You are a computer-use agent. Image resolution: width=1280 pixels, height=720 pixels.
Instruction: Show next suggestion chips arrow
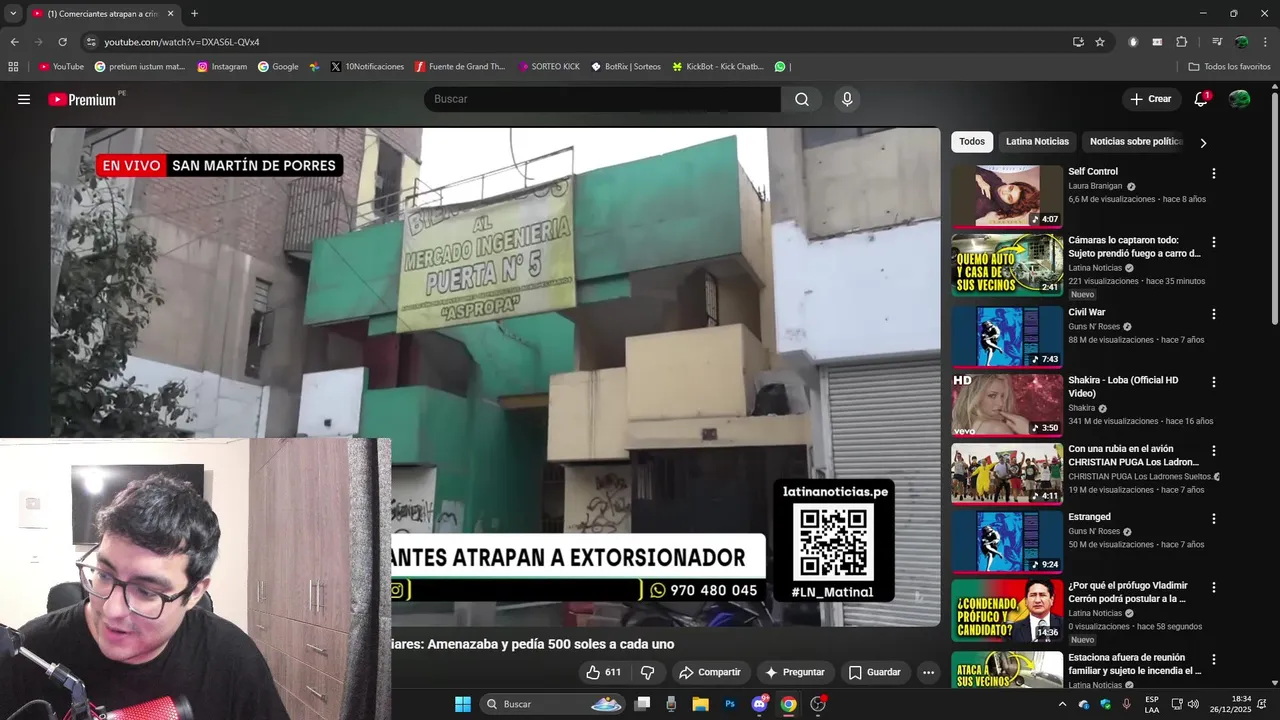[1203, 143]
